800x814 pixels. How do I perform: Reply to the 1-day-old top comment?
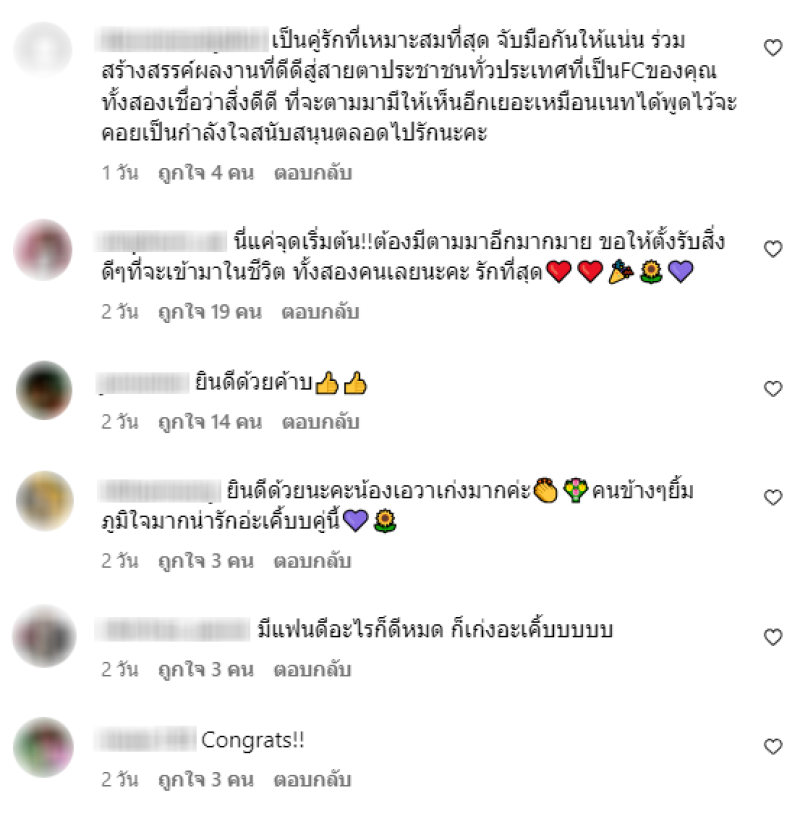[313, 173]
